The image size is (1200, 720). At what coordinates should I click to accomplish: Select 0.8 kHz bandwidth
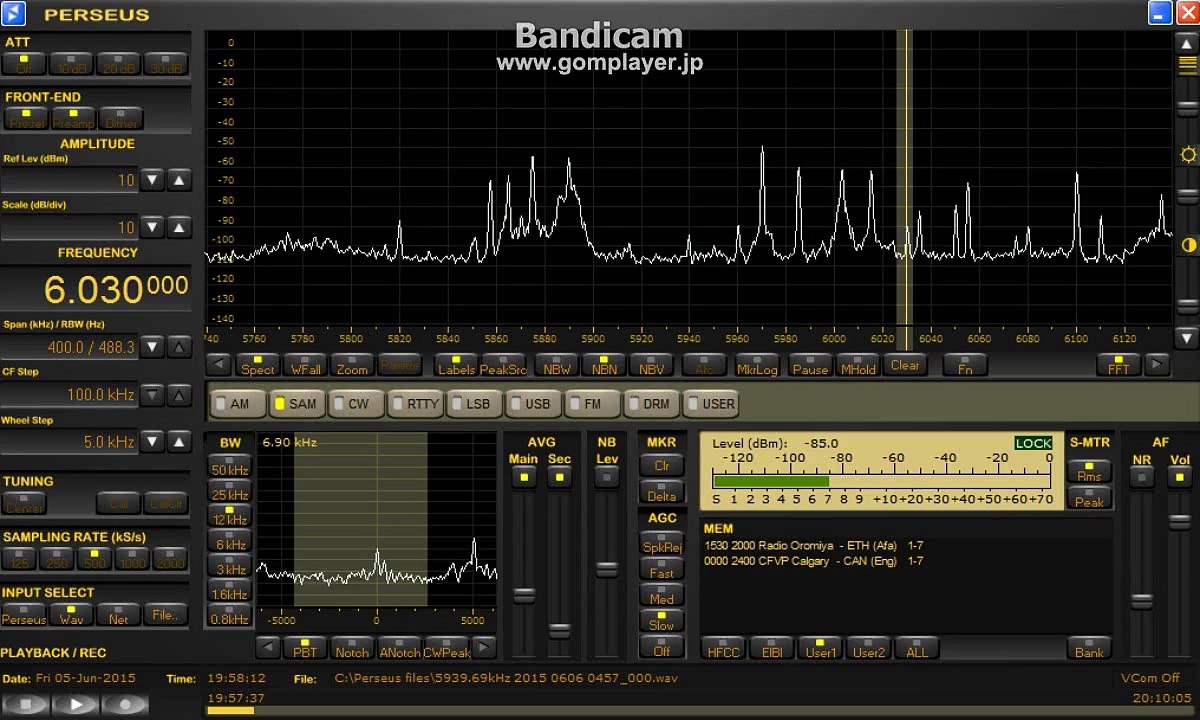click(x=230, y=616)
